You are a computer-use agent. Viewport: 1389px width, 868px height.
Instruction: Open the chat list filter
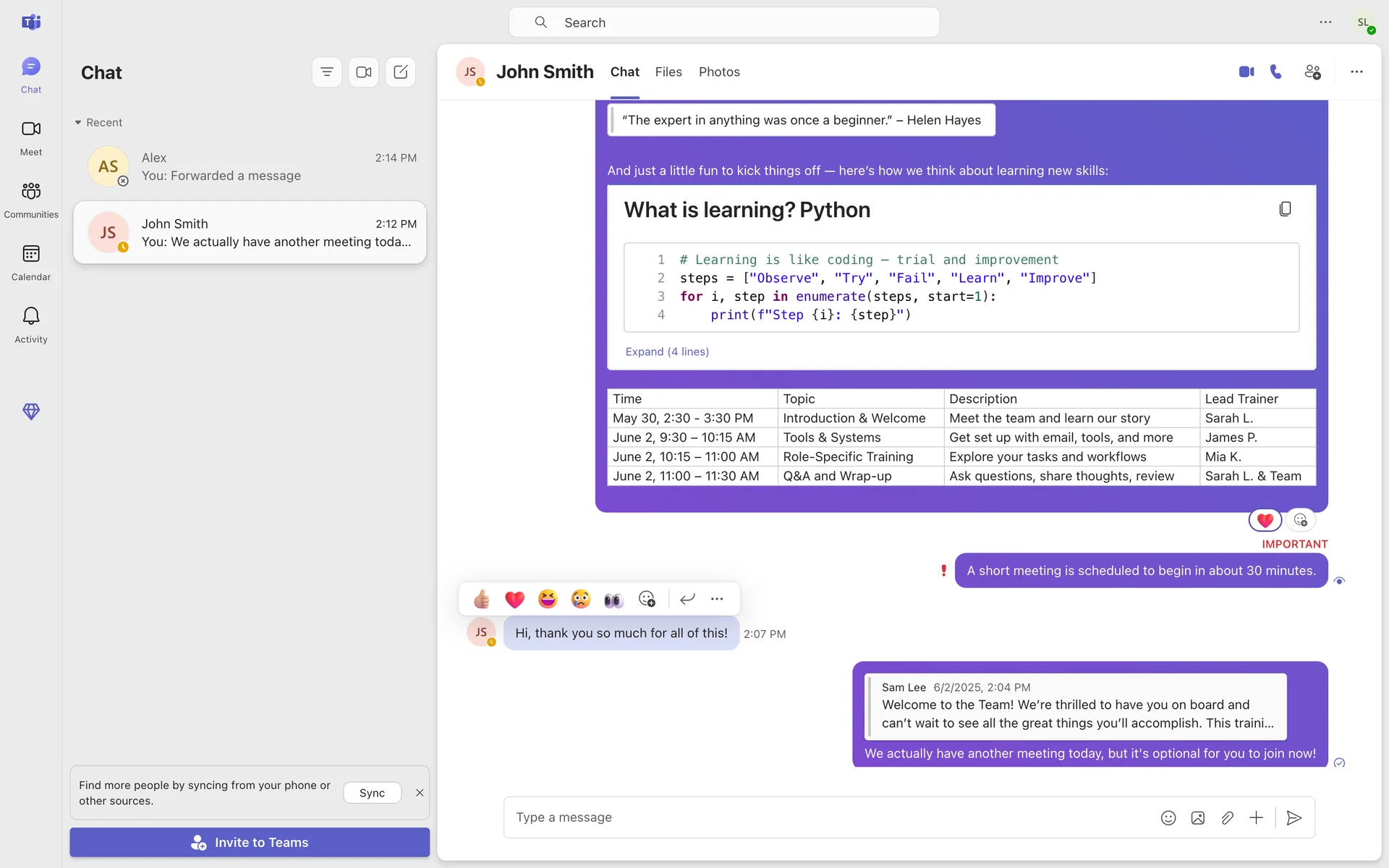click(327, 72)
